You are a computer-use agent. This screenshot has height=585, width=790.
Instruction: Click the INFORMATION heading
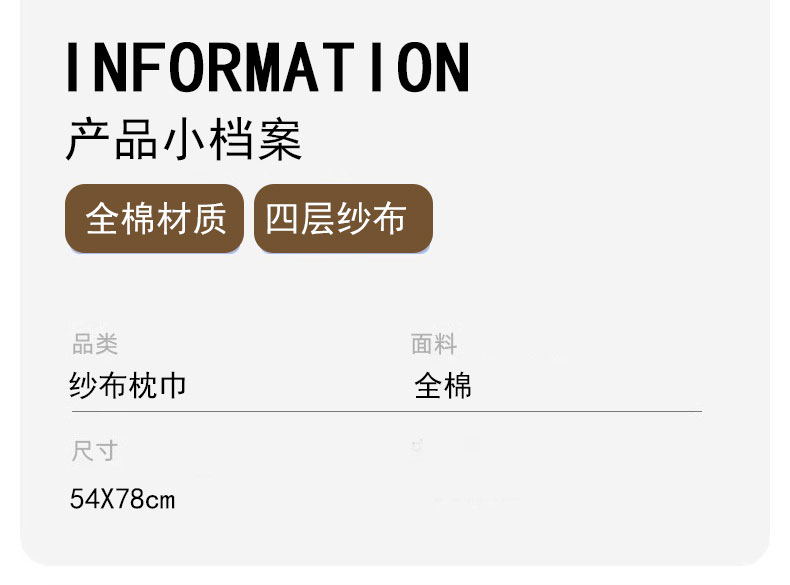pyautogui.click(x=267, y=67)
